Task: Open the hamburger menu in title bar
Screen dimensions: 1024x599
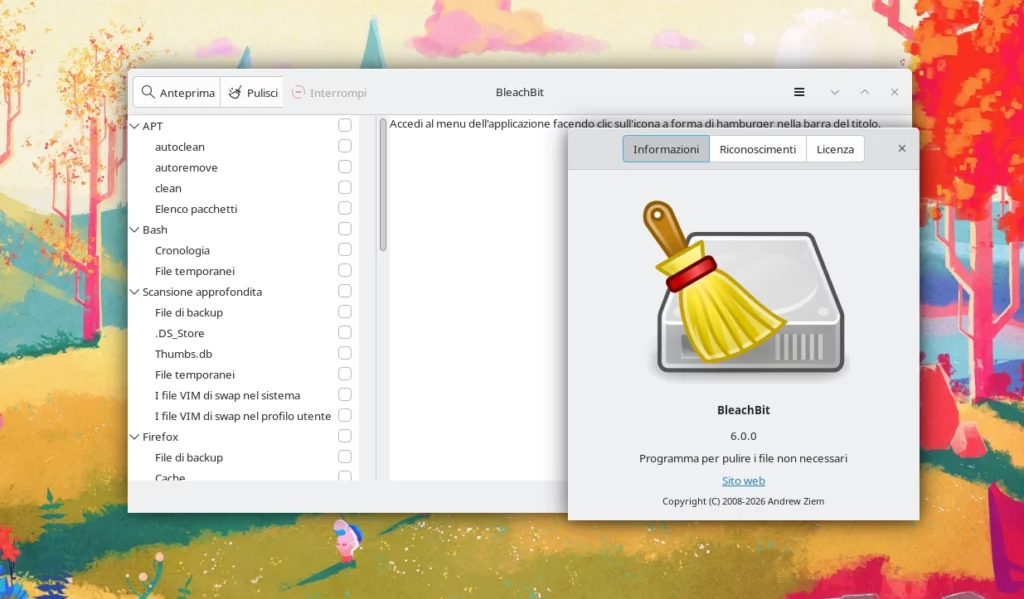Action: (x=799, y=92)
